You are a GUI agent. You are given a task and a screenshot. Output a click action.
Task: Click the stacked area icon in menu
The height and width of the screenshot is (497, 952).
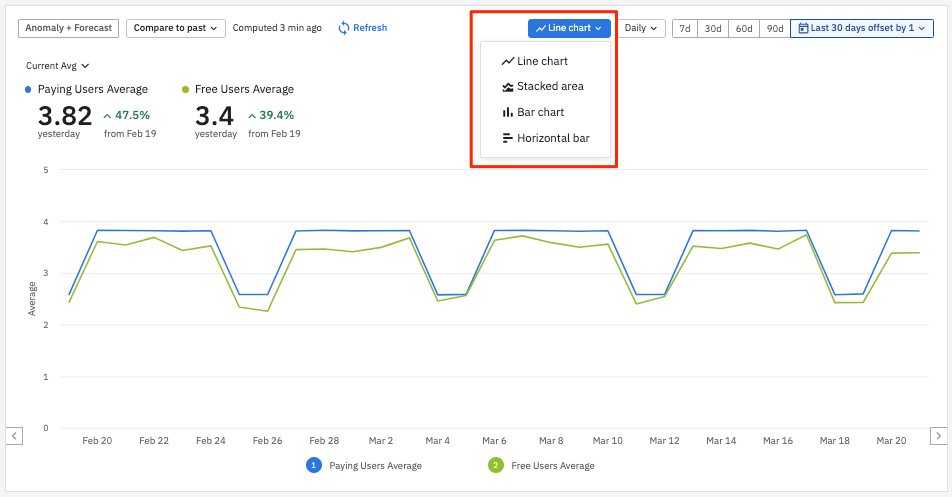coord(508,87)
